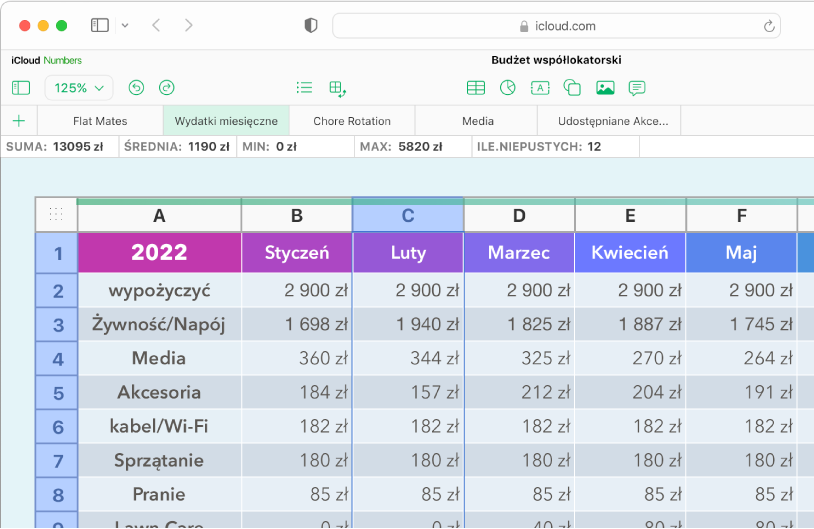Reload the icloud.com page
Viewport: 814px width, 529px height.
pos(769,26)
